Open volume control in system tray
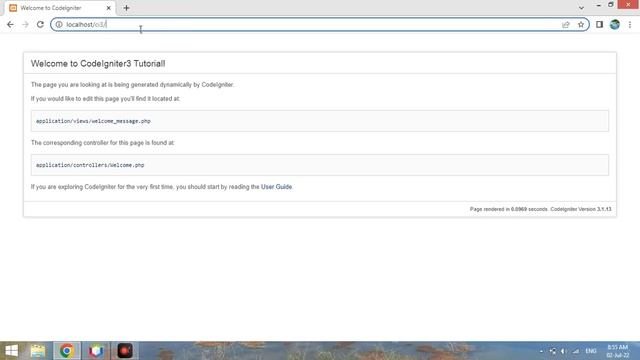The image size is (640, 360). [563, 351]
